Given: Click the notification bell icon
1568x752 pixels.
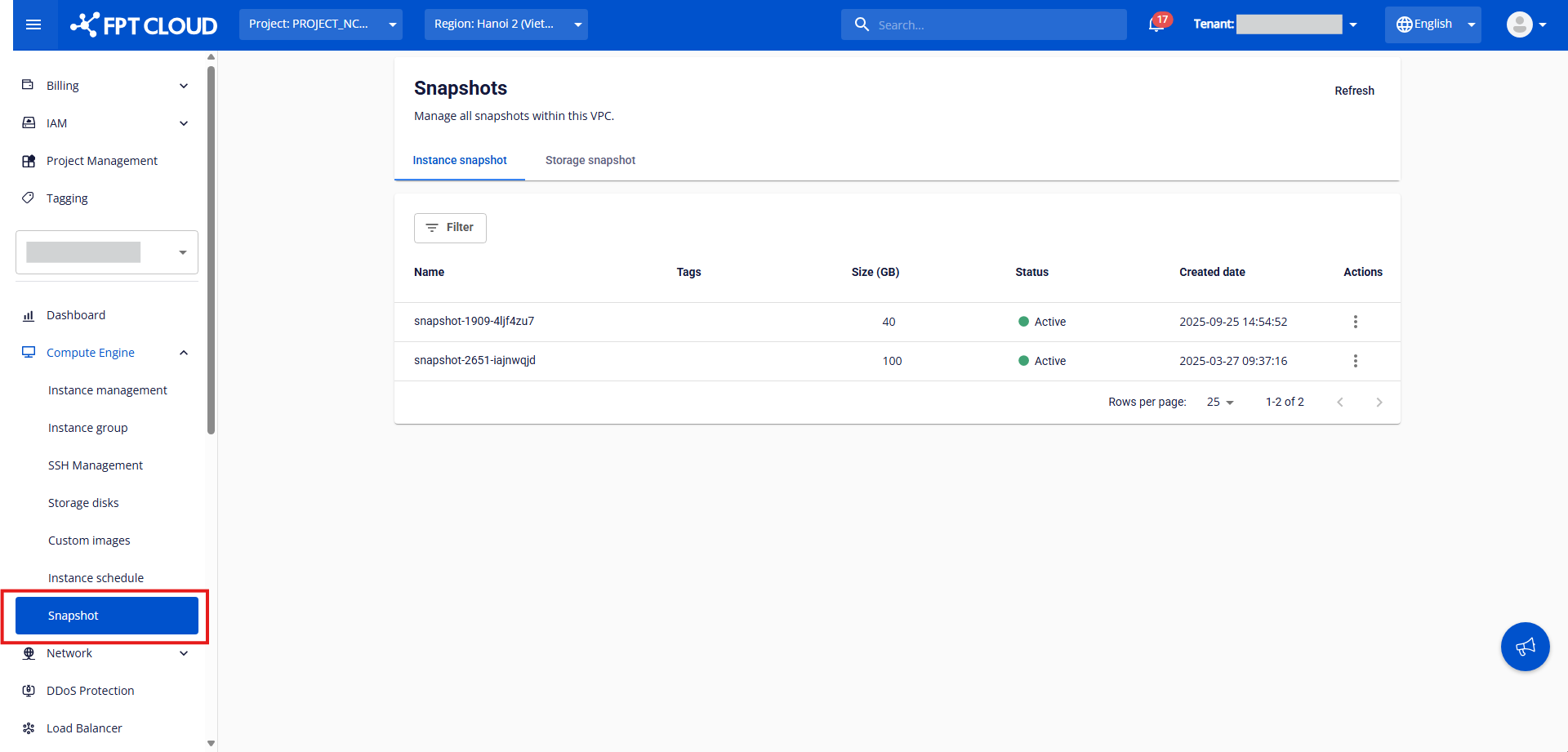Looking at the screenshot, I should pos(1156,24).
